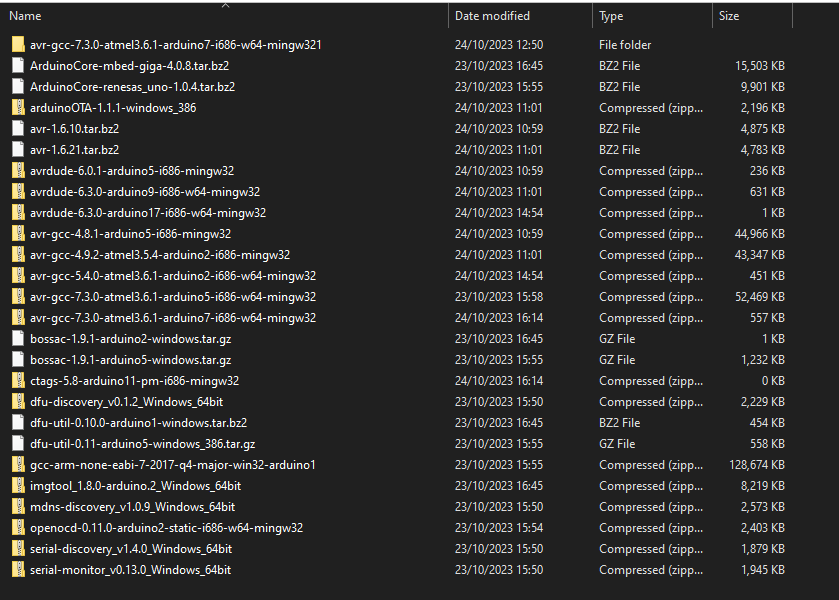Click the zip icon for avrdude-6.0.1-arduino5-i686-mingw32

18,171
